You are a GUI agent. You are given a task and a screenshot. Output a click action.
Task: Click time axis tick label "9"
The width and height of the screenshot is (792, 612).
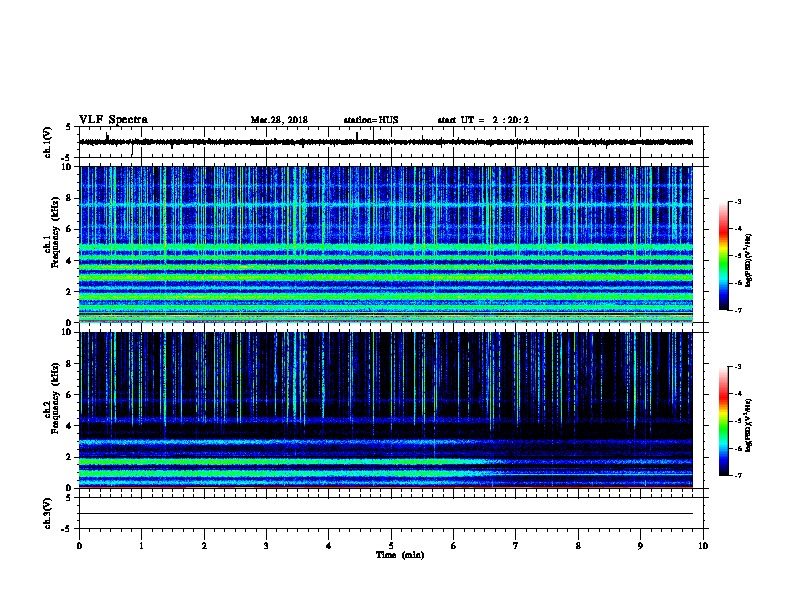640,546
